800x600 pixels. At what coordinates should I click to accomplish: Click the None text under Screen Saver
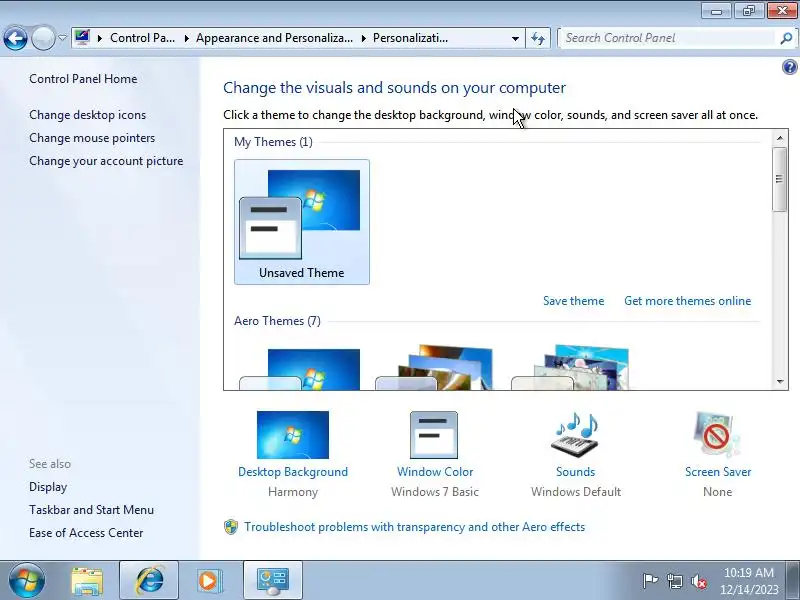[717, 492]
